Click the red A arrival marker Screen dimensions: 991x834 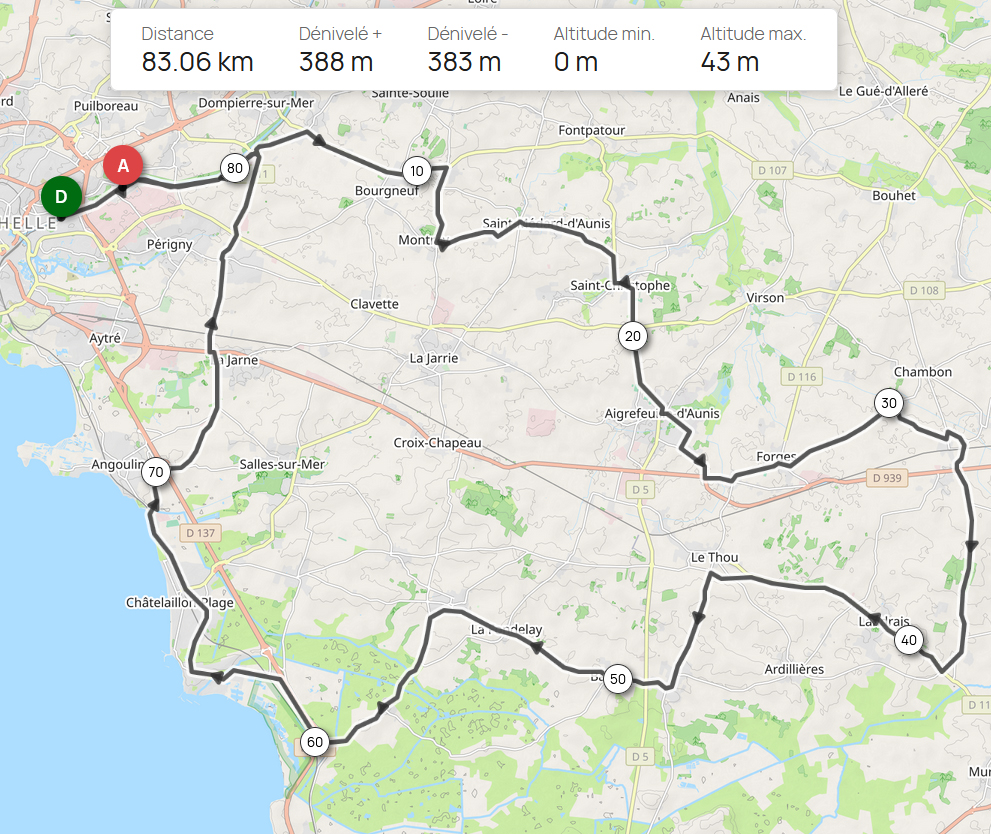(x=123, y=166)
